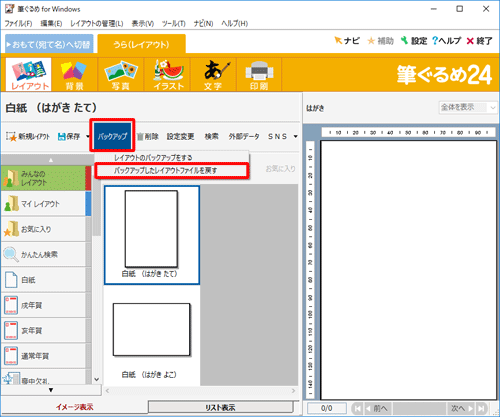
Task: Click the 補助 assist star icon
Action: pyautogui.click(x=380, y=41)
